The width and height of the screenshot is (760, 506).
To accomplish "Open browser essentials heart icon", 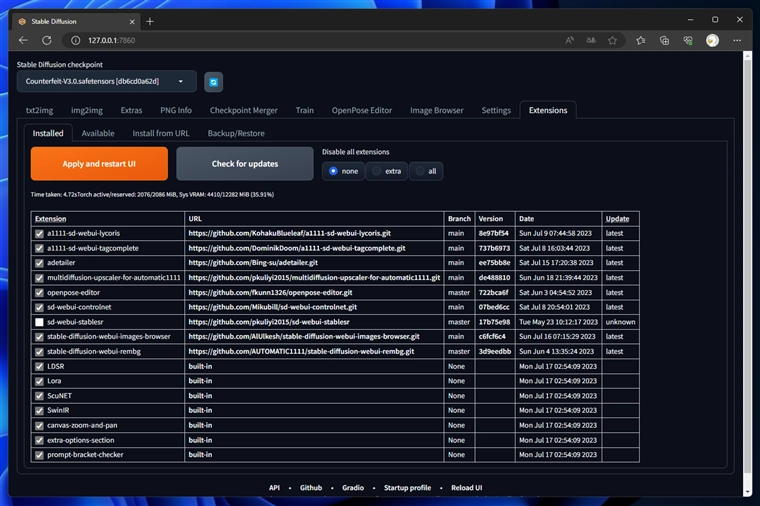I will click(688, 40).
